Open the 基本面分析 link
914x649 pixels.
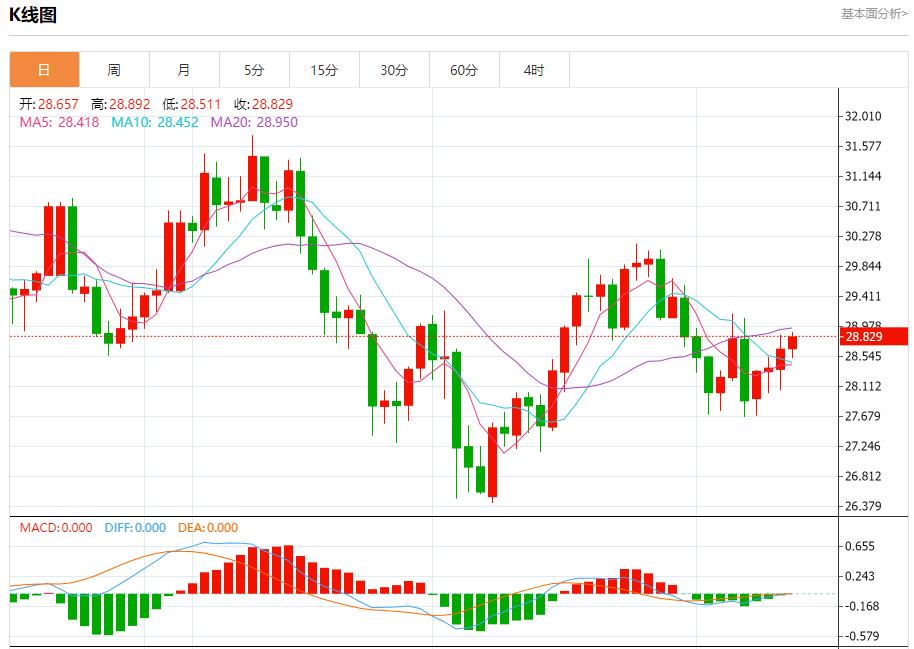tap(873, 13)
